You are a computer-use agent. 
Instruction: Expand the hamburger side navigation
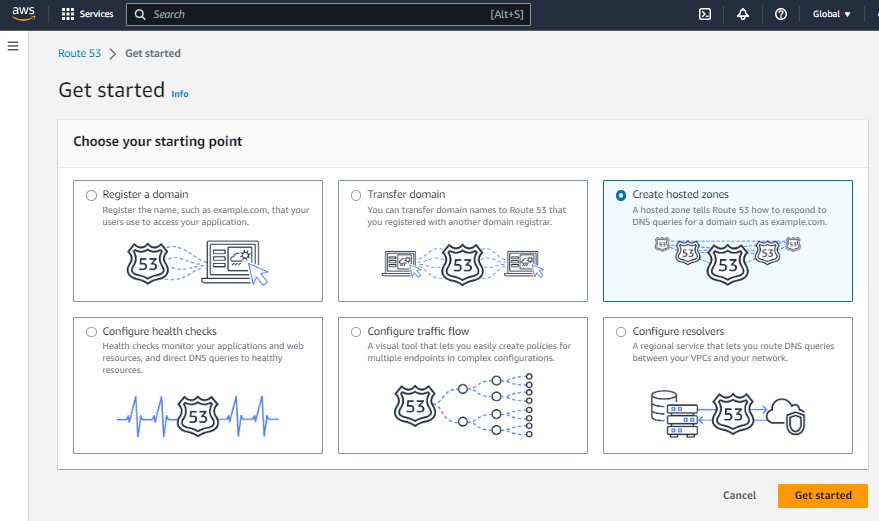[x=13, y=46]
